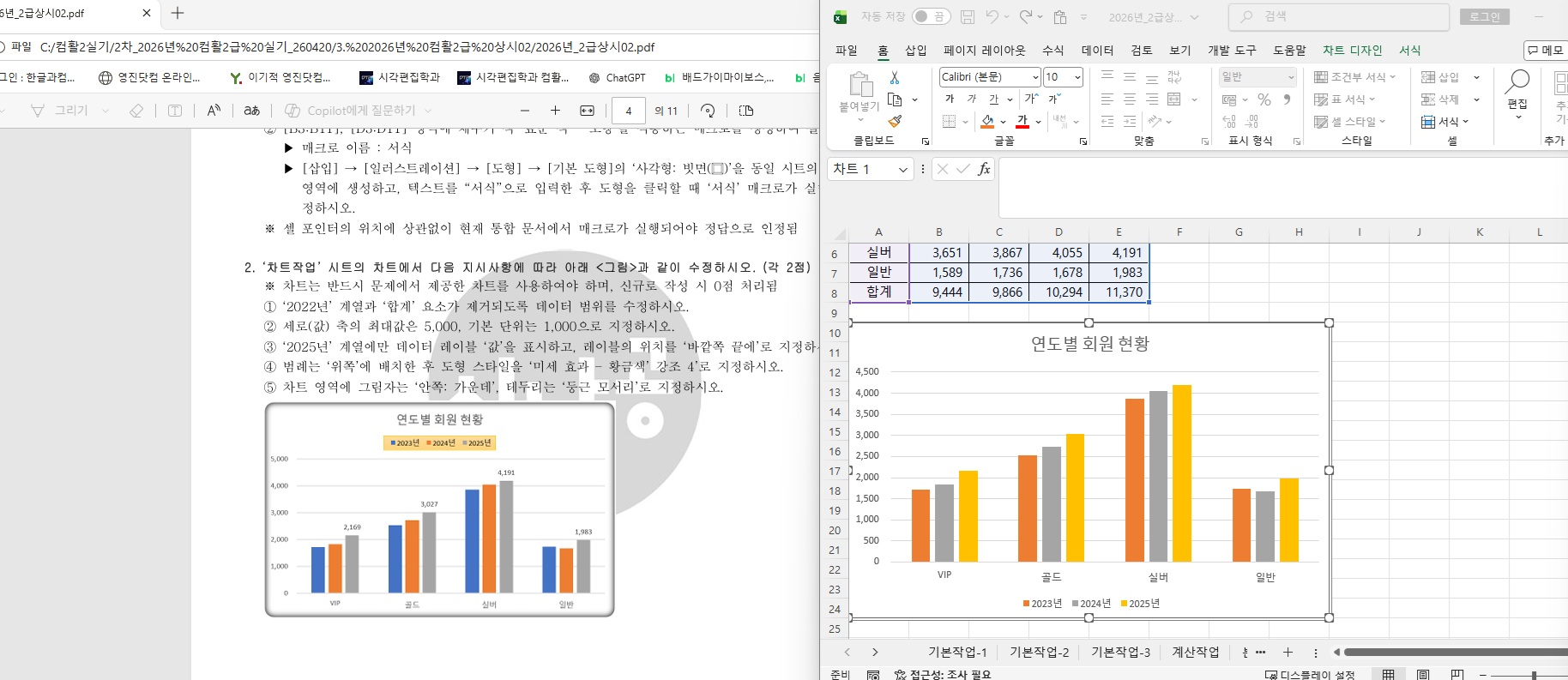The height and width of the screenshot is (680, 1568).
Task: Click the Insert Function fx icon
Action: 984,169
